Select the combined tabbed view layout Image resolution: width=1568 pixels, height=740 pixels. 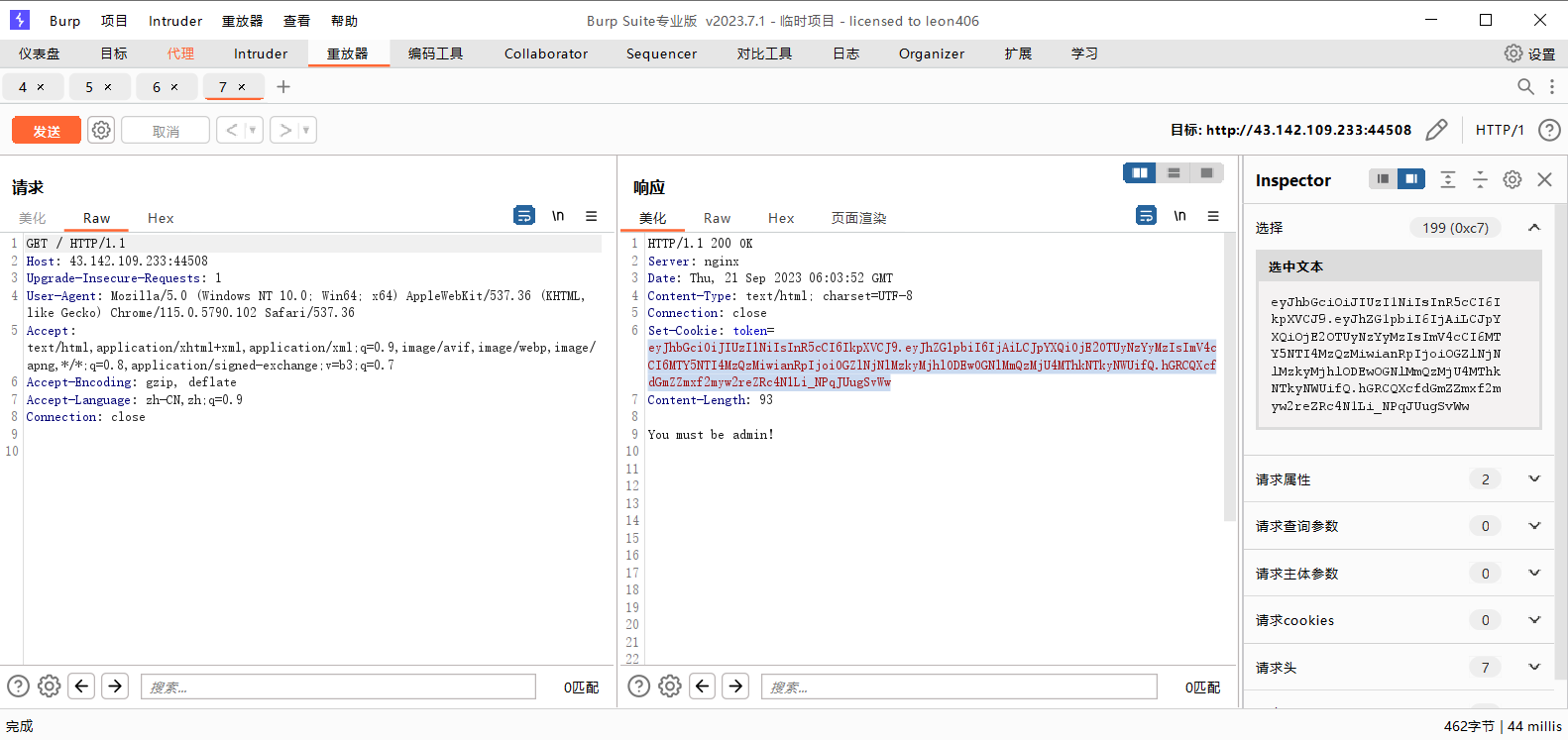click(1206, 173)
